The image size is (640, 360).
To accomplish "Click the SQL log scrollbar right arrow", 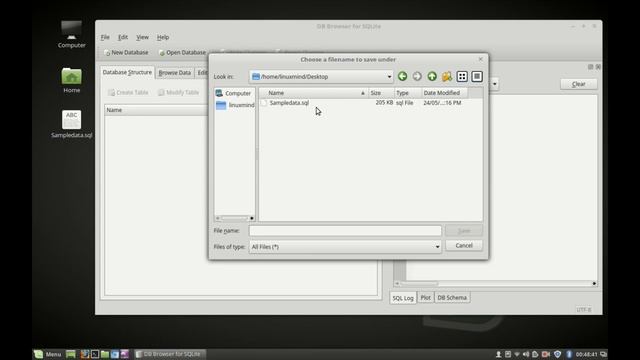I will pyautogui.click(x=594, y=283).
